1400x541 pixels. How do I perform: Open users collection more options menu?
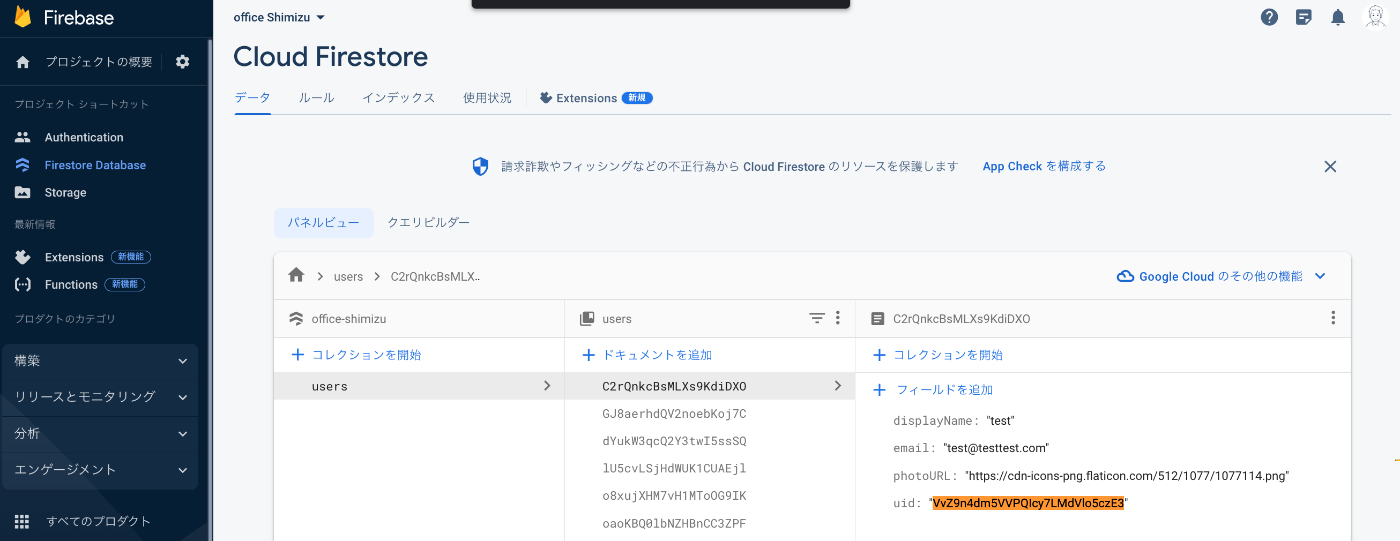pos(838,318)
